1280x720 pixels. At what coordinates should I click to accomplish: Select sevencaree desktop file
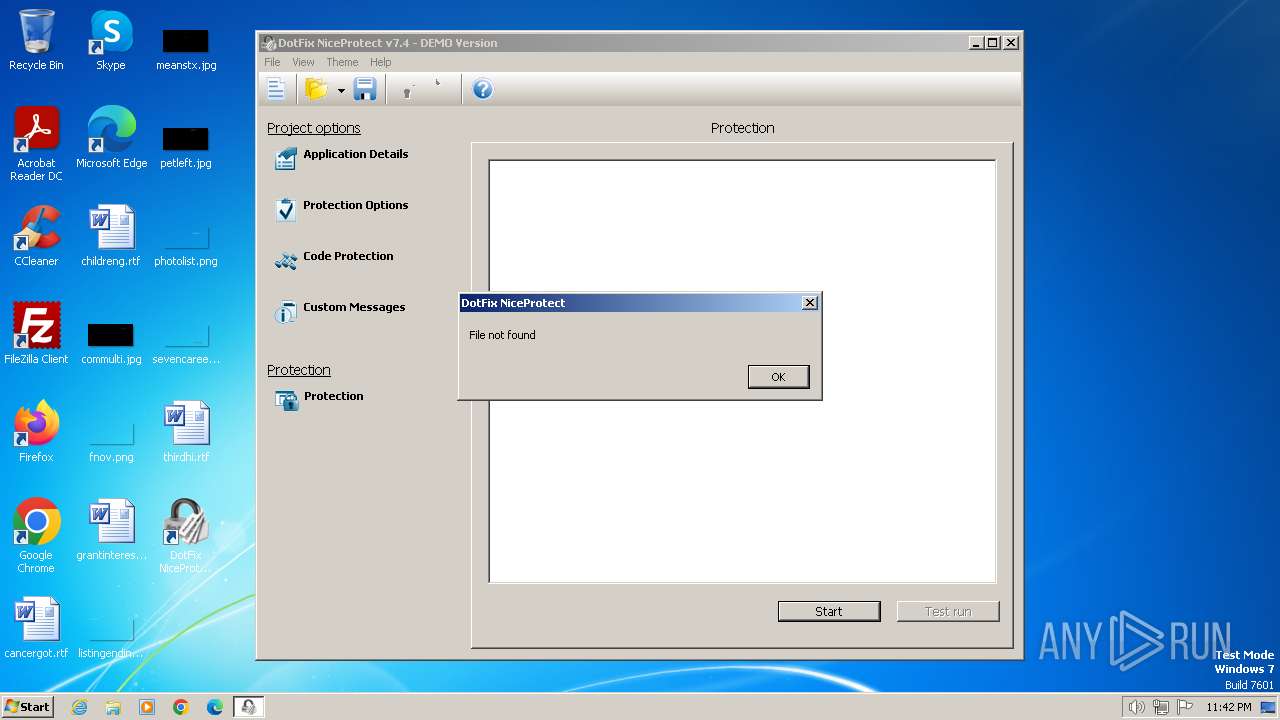tap(186, 342)
